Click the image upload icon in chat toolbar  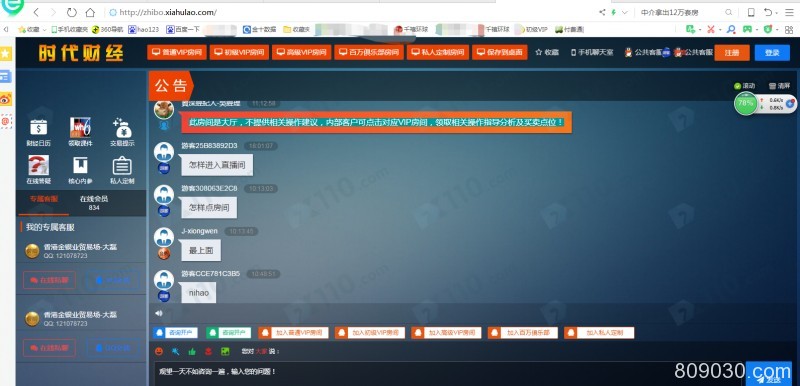pos(225,351)
